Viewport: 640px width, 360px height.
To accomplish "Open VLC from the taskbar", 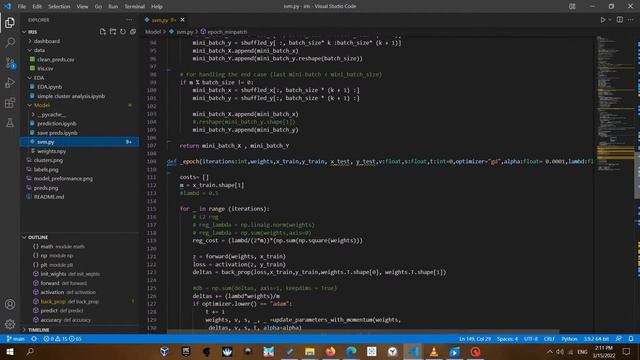I will (x=434, y=351).
